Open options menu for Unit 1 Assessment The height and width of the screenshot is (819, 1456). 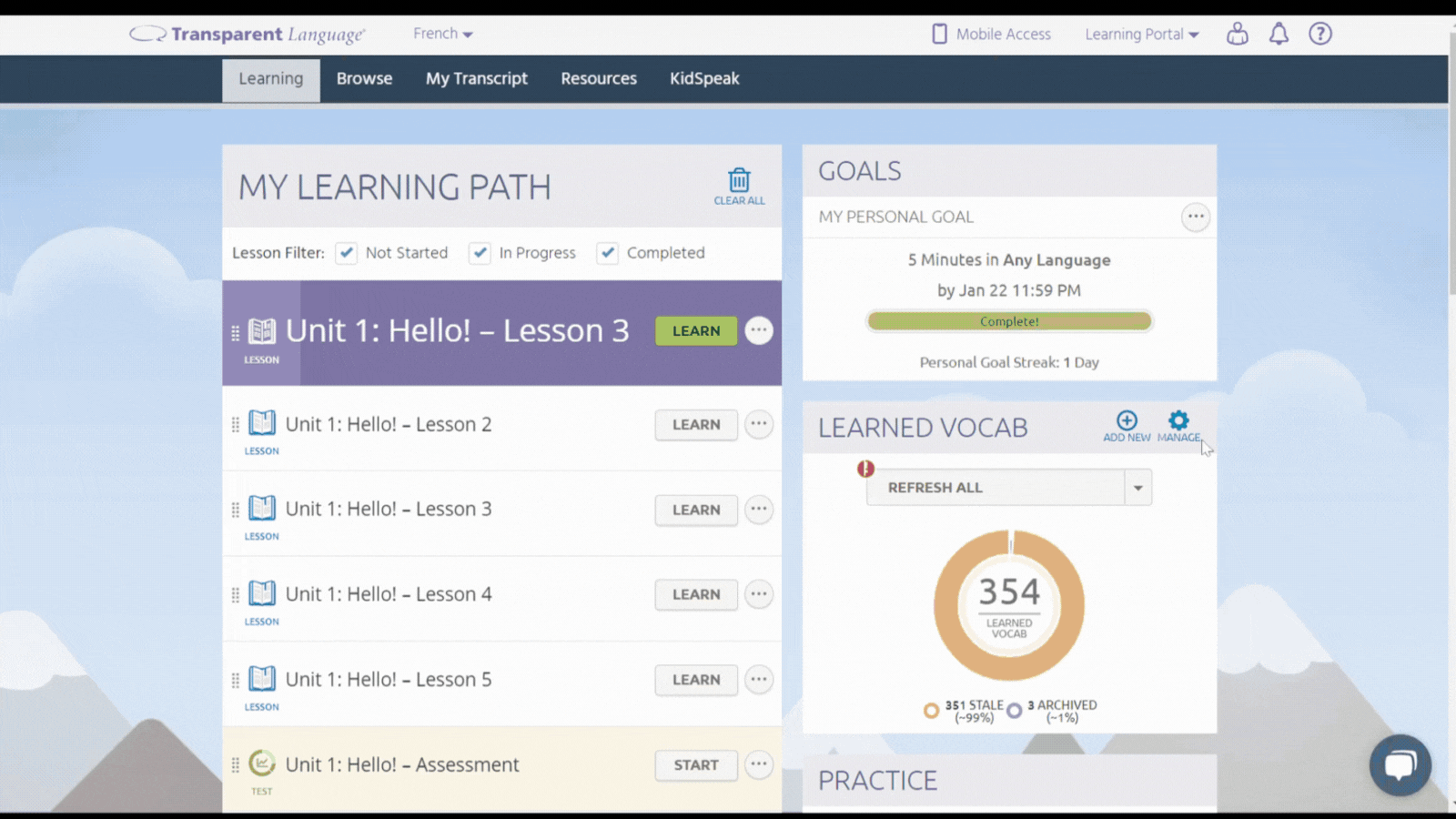[x=759, y=764]
